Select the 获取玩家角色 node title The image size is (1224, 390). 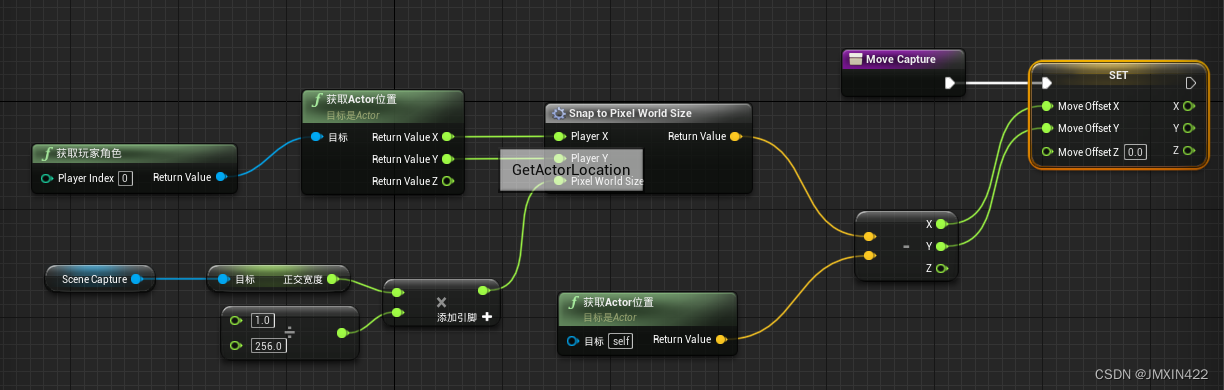90,154
